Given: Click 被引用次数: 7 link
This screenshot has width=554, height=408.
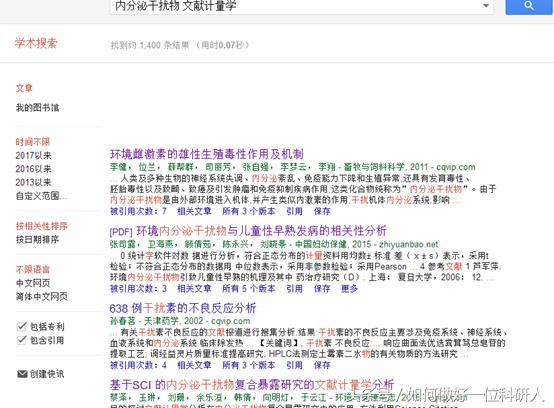Looking at the screenshot, I should pyautogui.click(x=138, y=211).
